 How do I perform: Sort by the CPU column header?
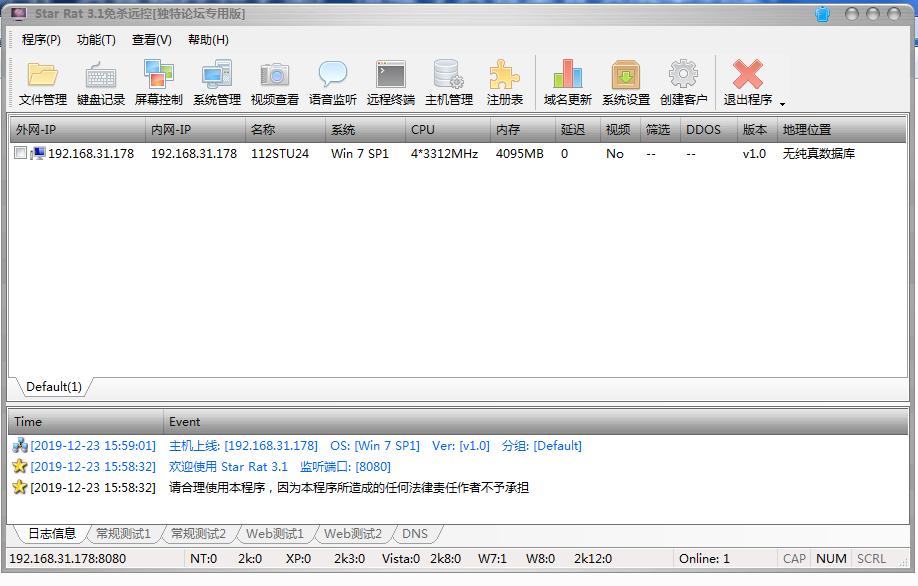pos(448,129)
